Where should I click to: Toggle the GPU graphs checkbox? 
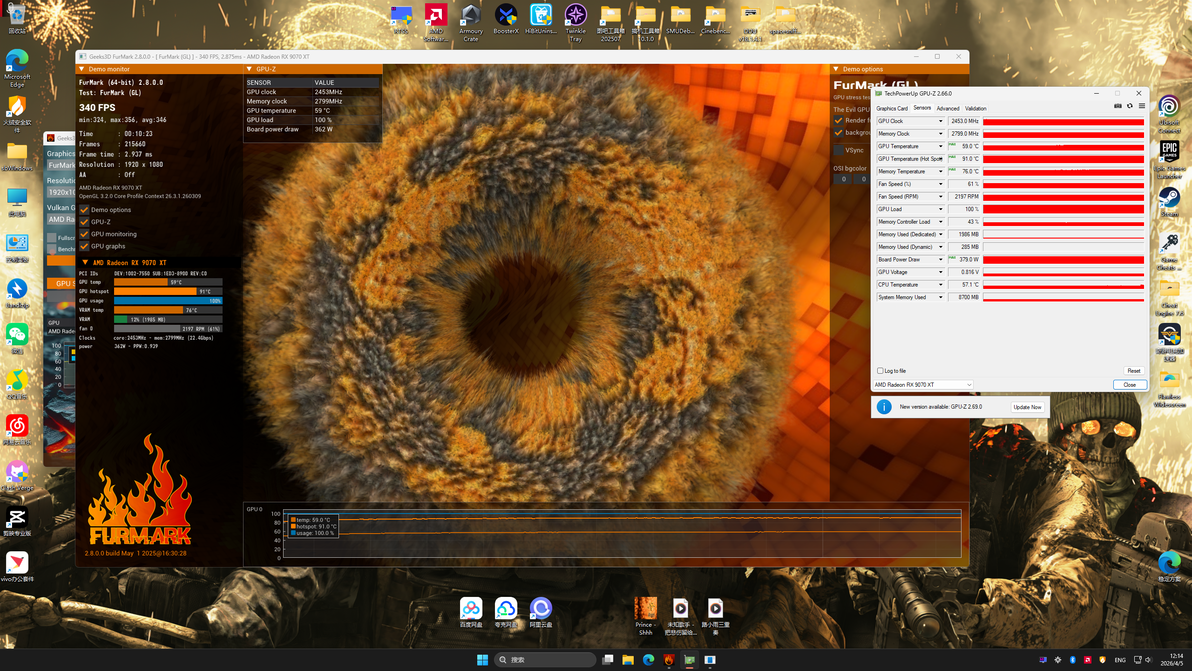pos(84,246)
